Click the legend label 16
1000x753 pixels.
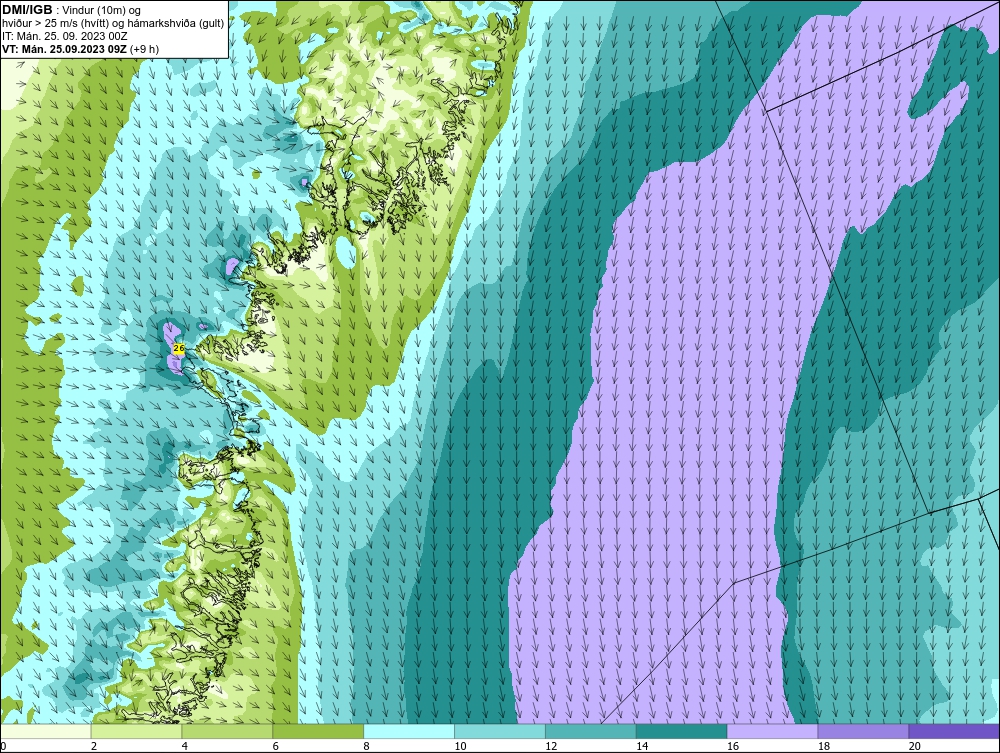733,746
